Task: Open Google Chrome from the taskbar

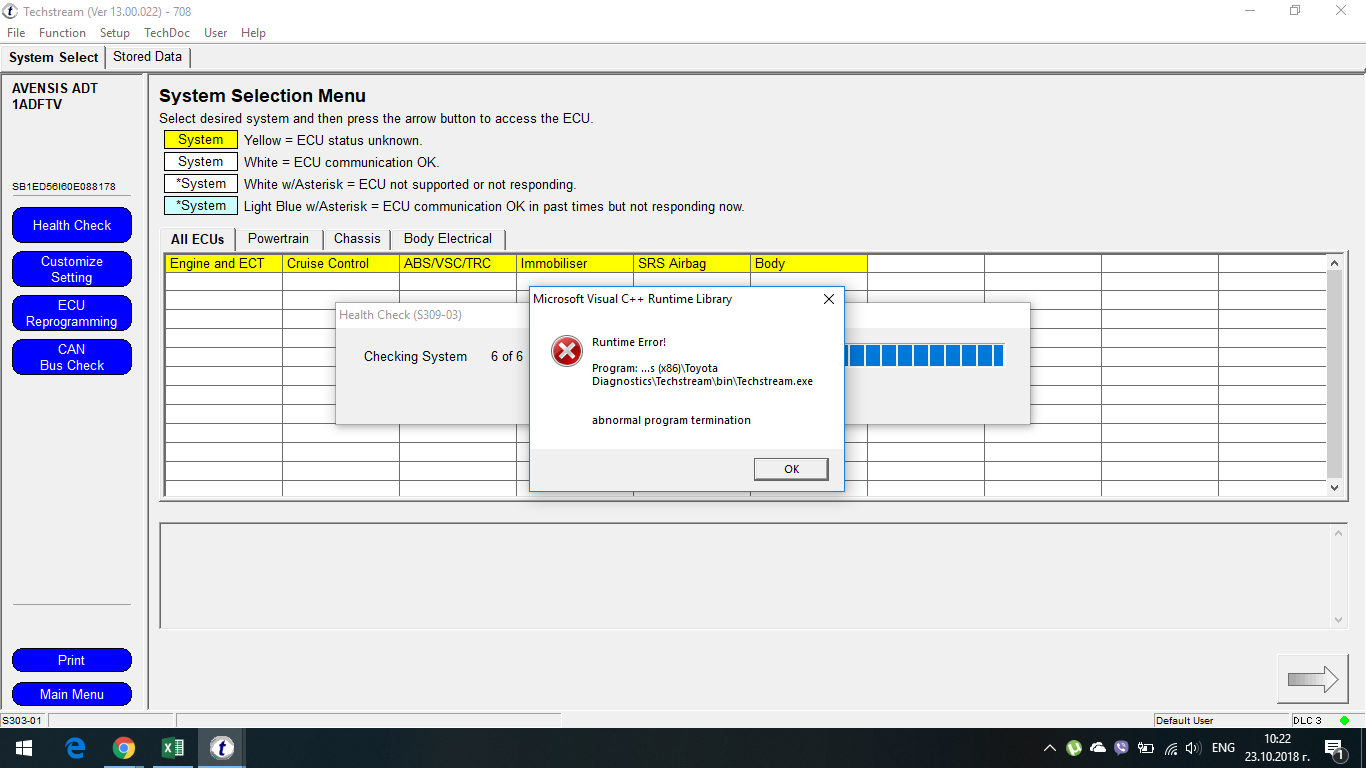Action: 124,748
